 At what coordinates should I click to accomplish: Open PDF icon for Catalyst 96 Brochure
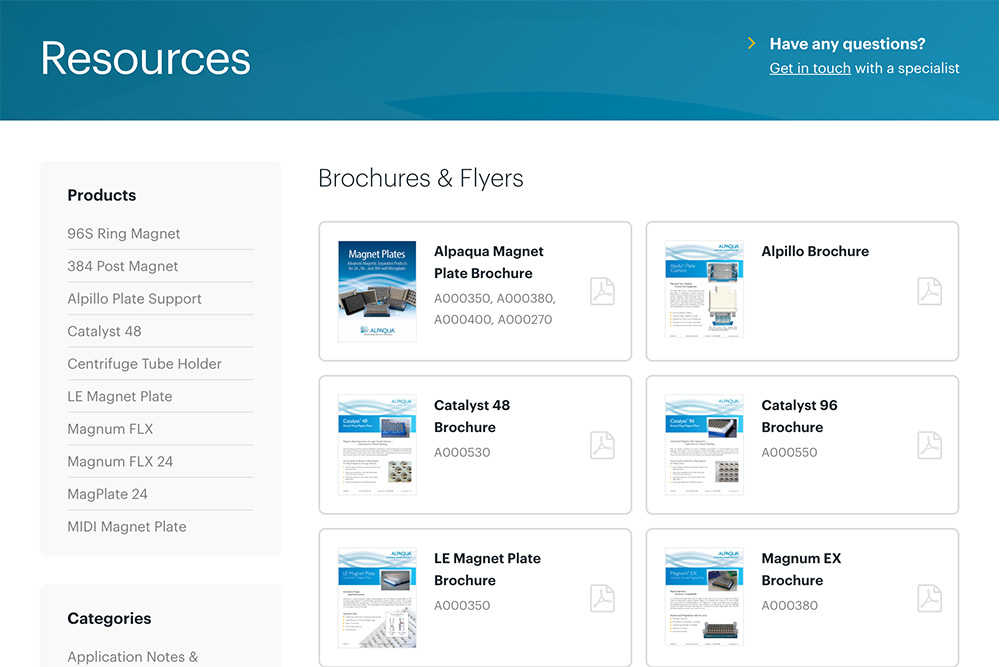click(x=930, y=445)
